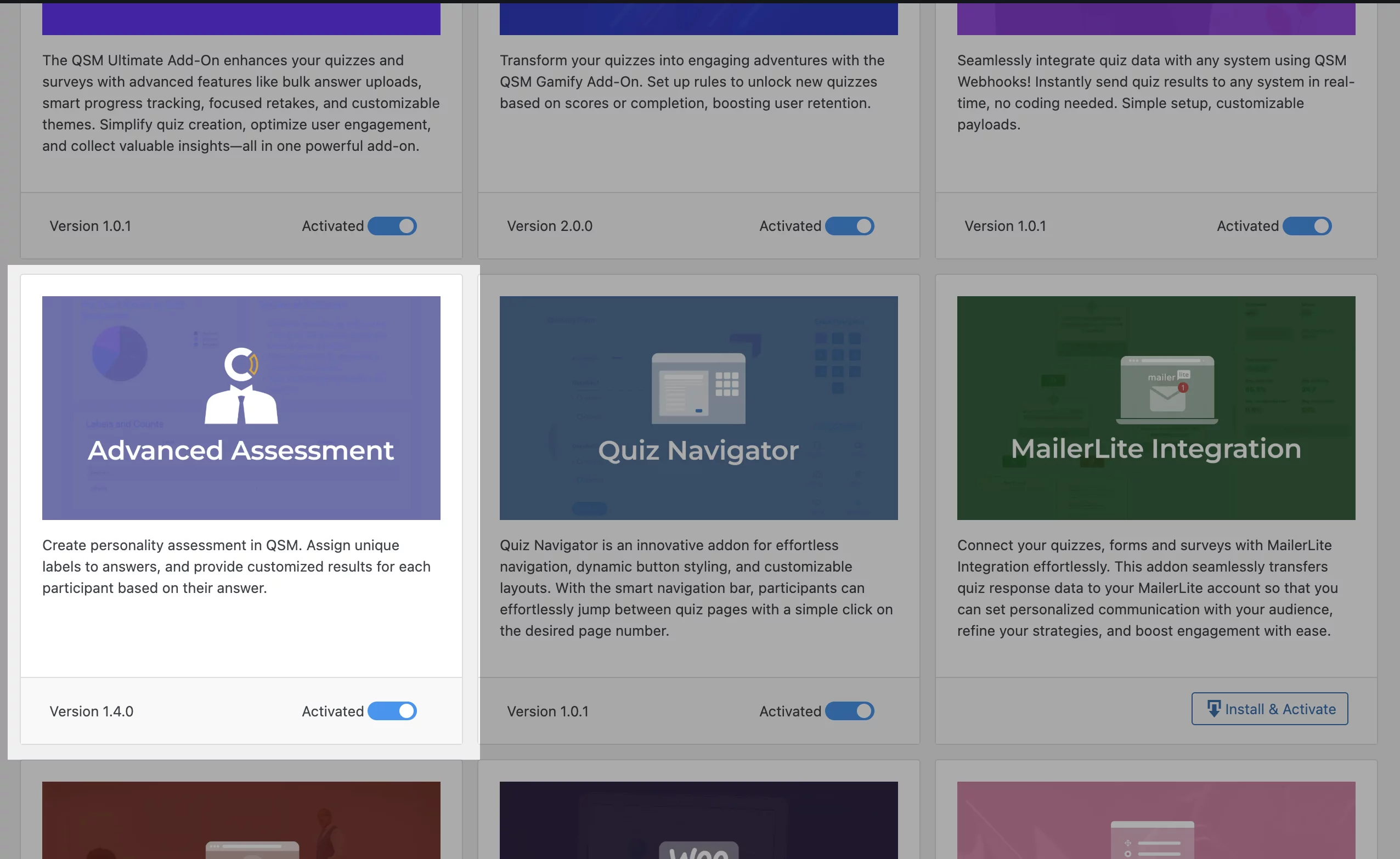
Task: Click the 'Quiz Navigator' title text
Action: click(x=698, y=450)
